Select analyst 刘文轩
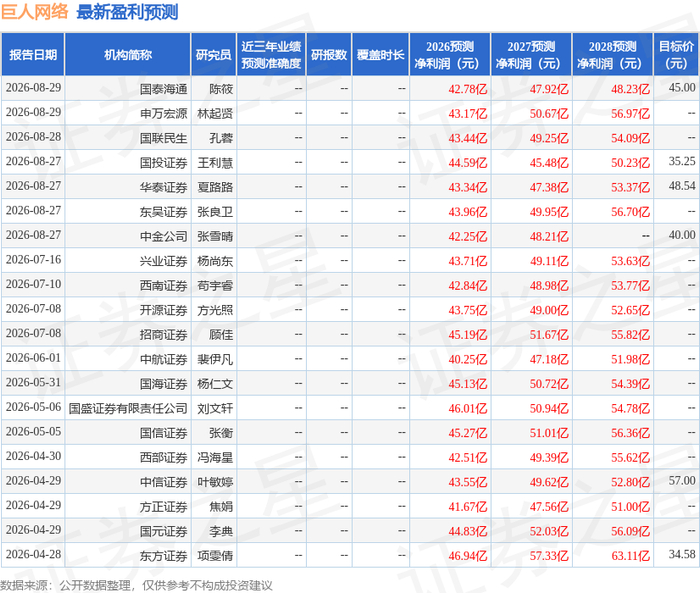 [x=215, y=408]
